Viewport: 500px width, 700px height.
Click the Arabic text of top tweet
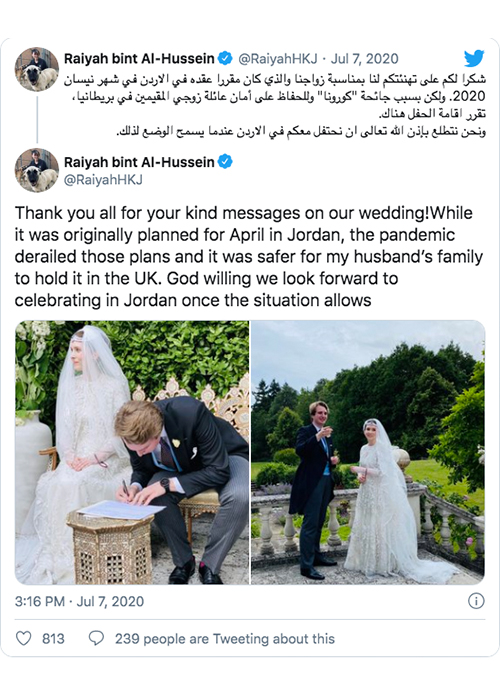pos(274,105)
